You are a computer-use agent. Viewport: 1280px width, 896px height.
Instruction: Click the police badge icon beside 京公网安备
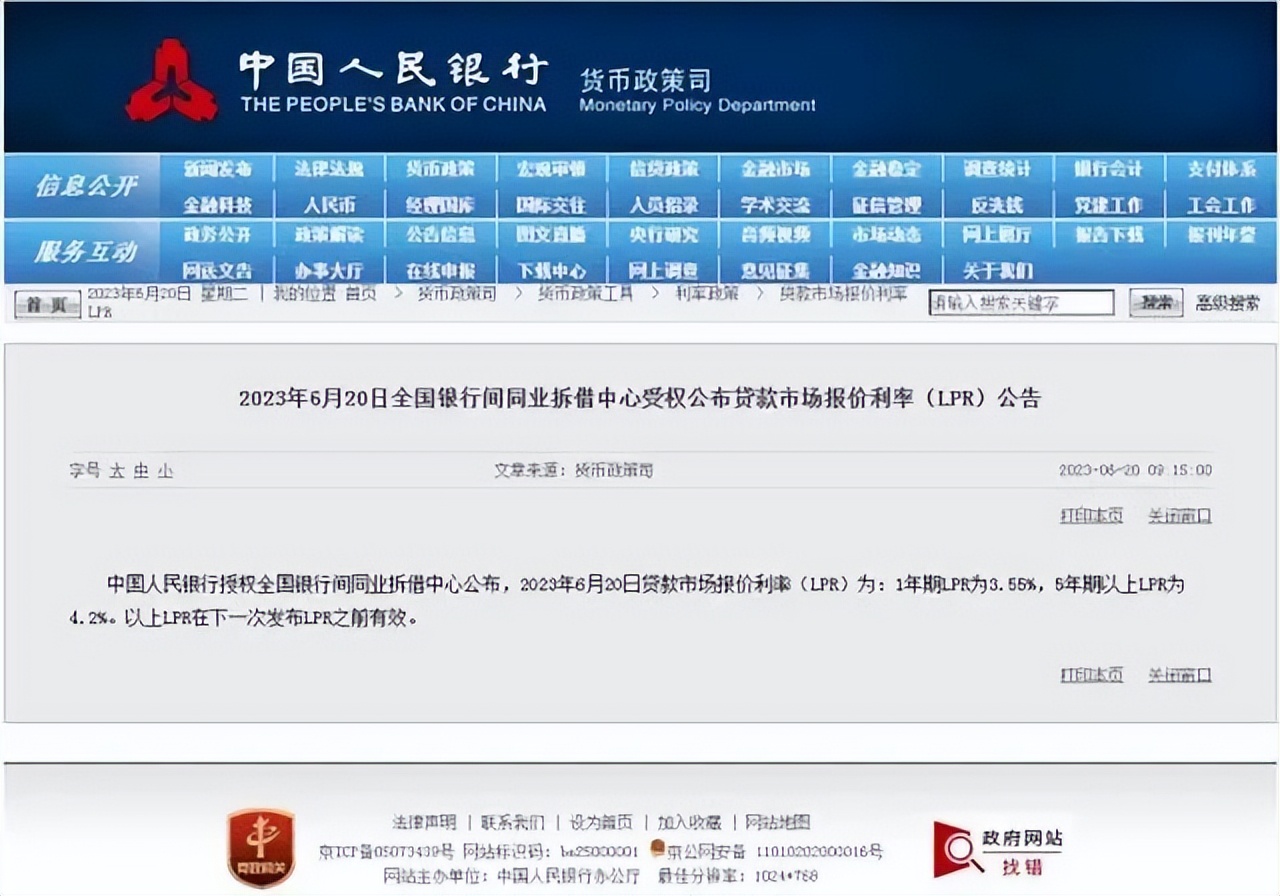(x=657, y=848)
